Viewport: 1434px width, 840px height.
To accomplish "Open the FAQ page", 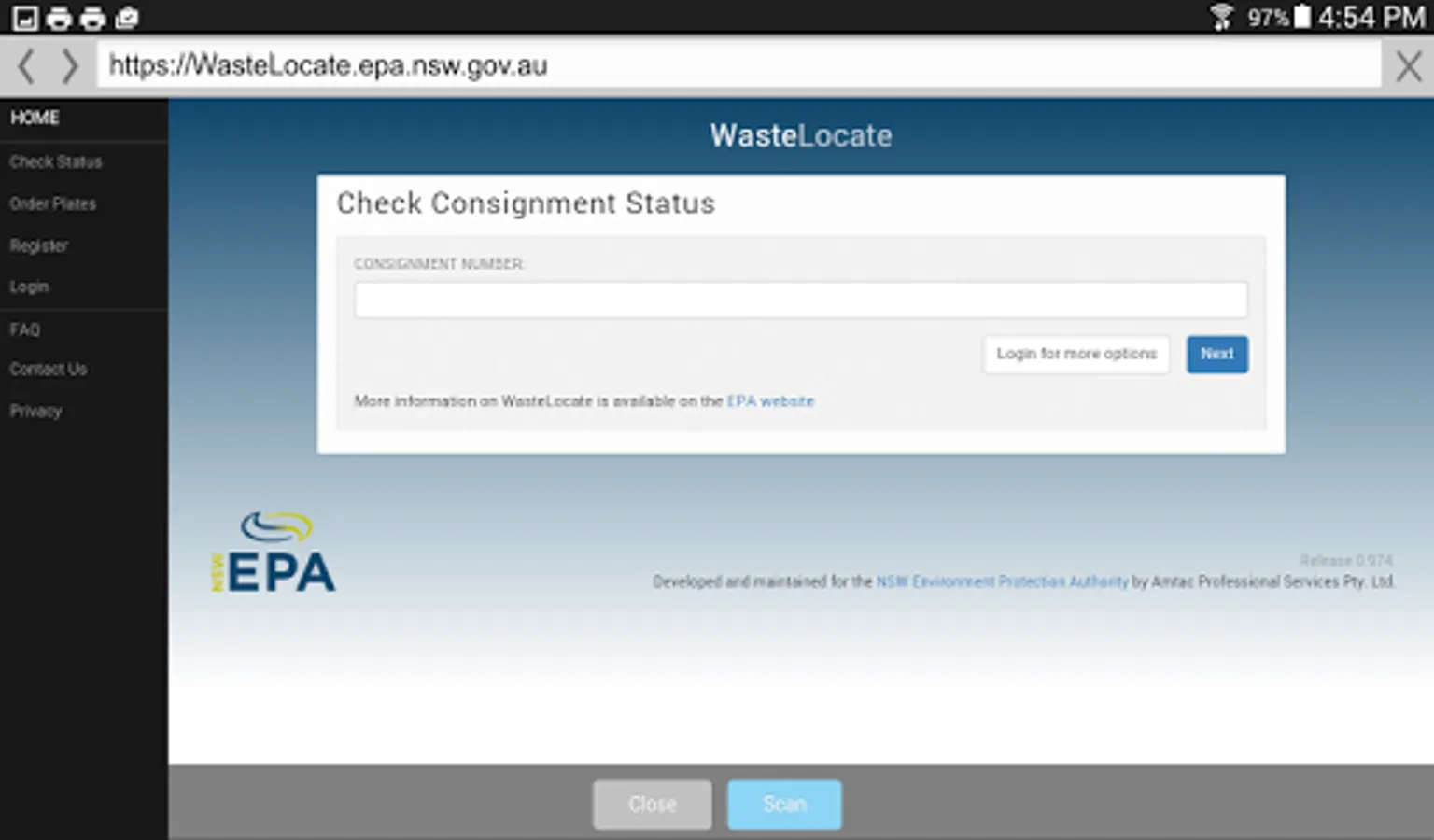I will (24, 329).
